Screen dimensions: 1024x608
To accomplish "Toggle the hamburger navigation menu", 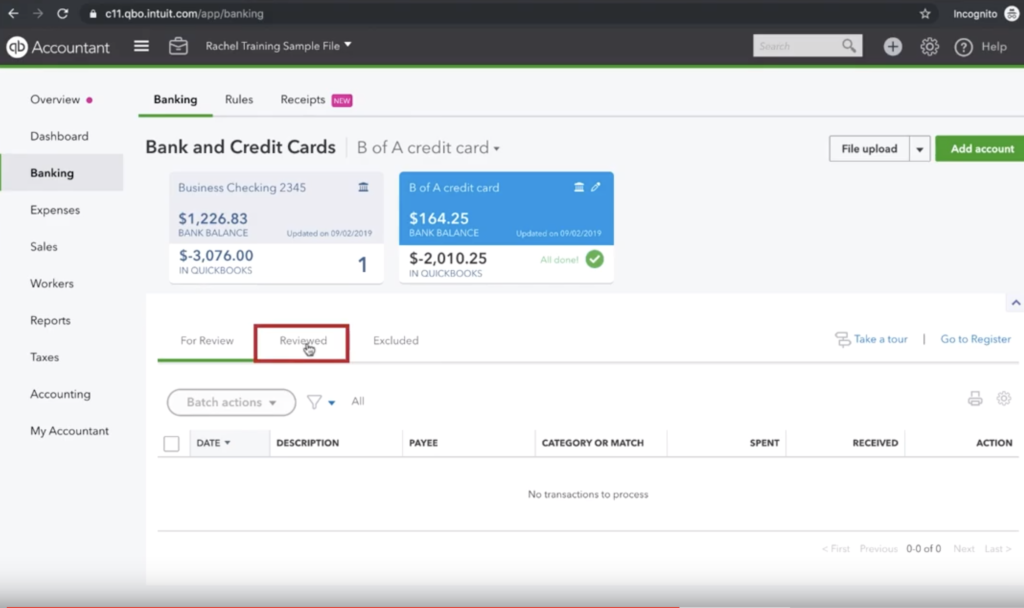I will point(141,46).
